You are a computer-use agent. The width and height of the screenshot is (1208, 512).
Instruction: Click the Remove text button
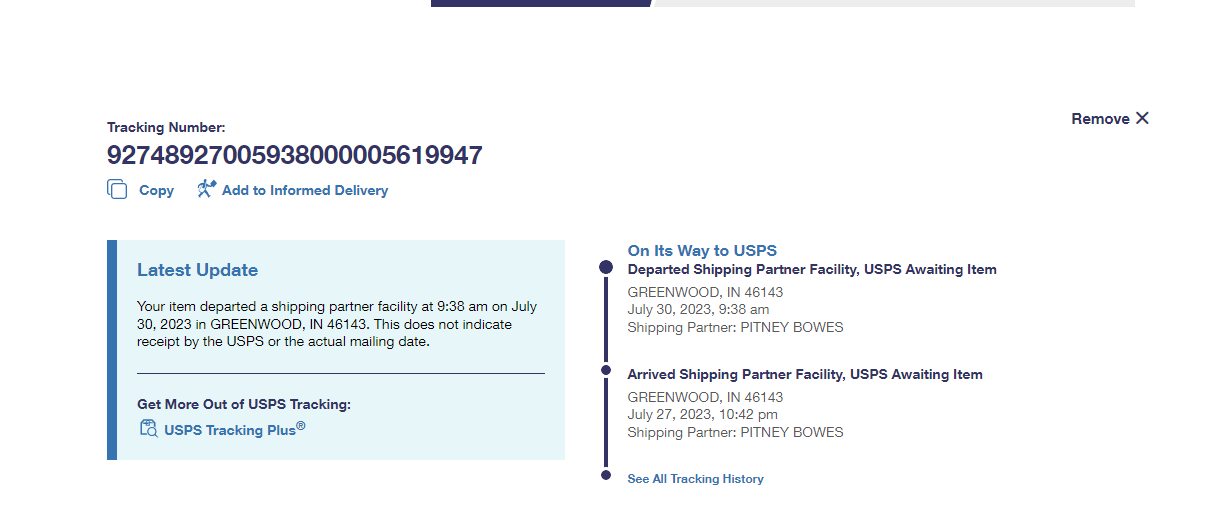[x=1100, y=119]
